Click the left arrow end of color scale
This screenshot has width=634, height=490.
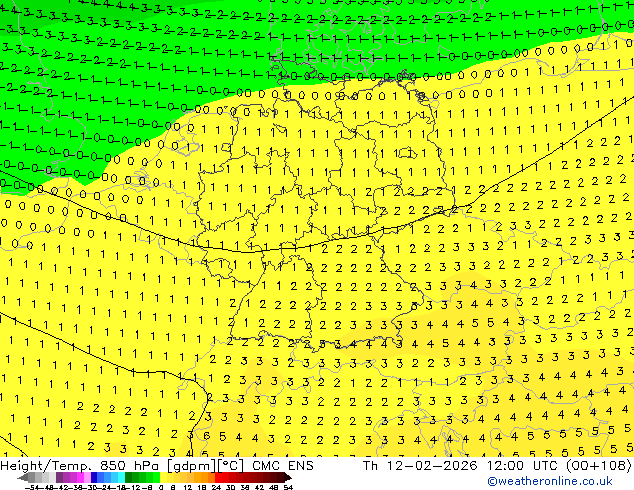[22, 478]
